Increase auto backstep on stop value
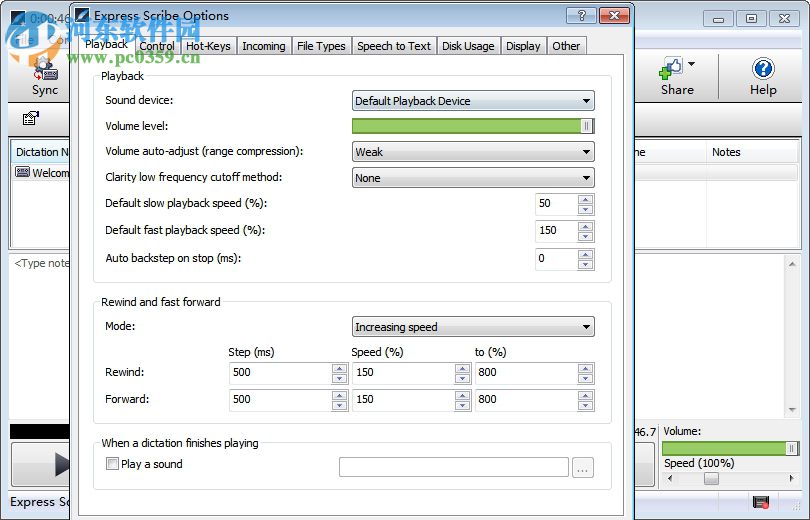810x520 pixels. [x=585, y=254]
